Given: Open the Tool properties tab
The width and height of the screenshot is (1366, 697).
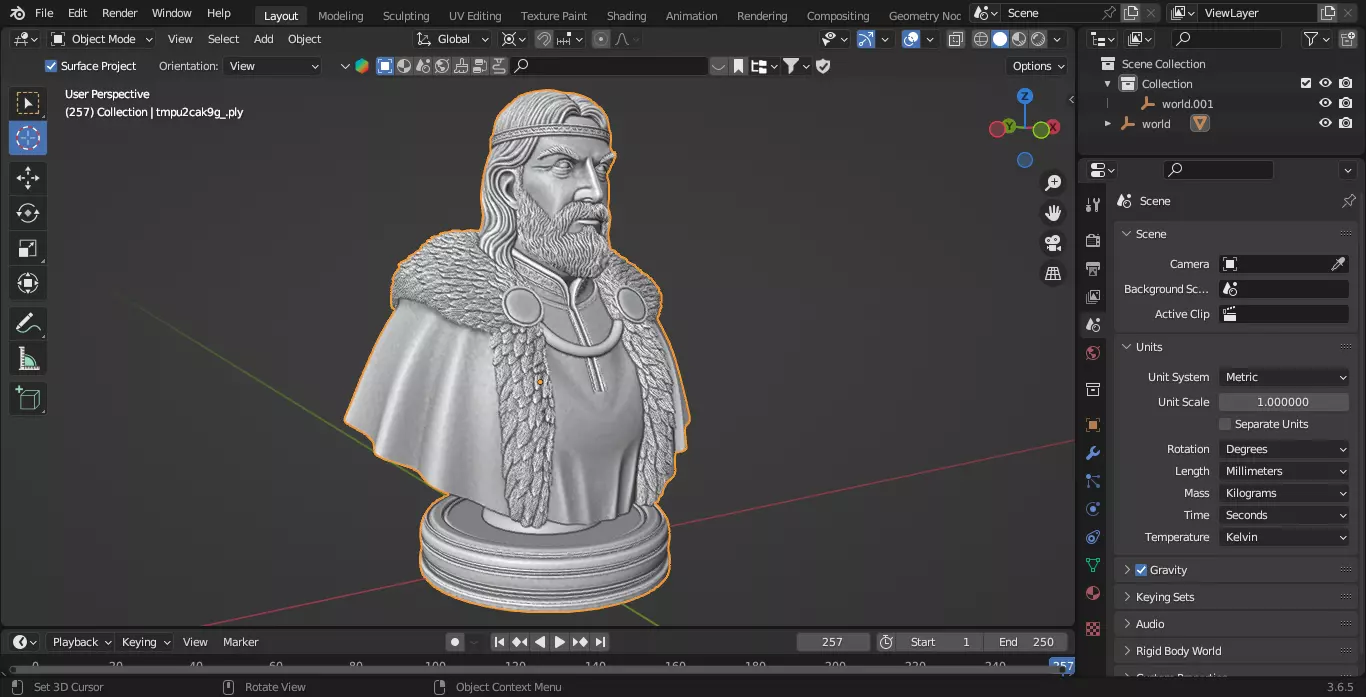Looking at the screenshot, I should click(1093, 205).
